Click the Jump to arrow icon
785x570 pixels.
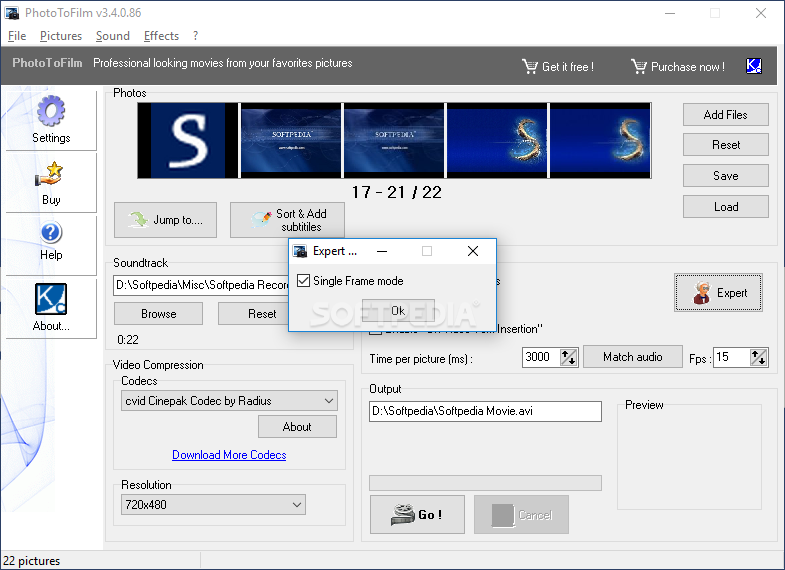[138, 220]
